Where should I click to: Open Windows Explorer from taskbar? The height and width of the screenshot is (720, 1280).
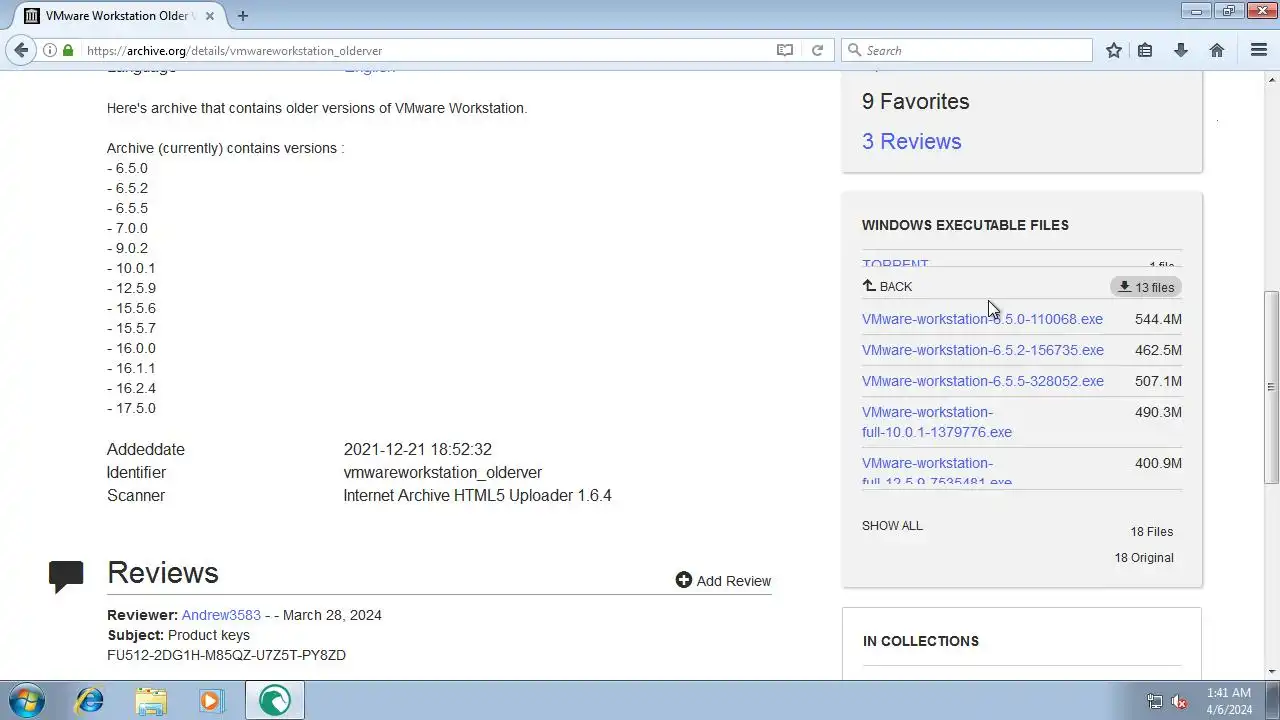[x=151, y=701]
